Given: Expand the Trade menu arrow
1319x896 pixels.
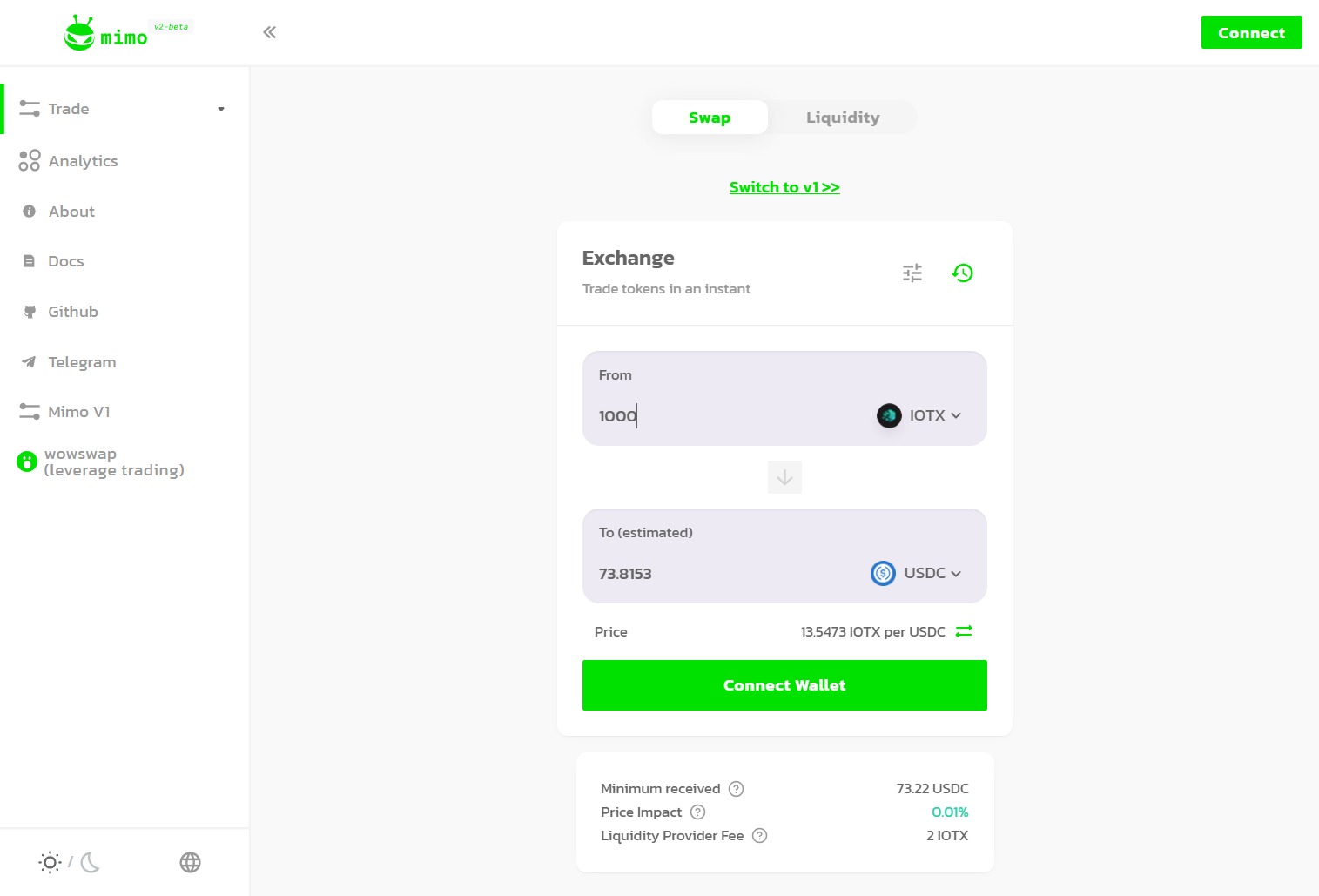Looking at the screenshot, I should pyautogui.click(x=221, y=109).
